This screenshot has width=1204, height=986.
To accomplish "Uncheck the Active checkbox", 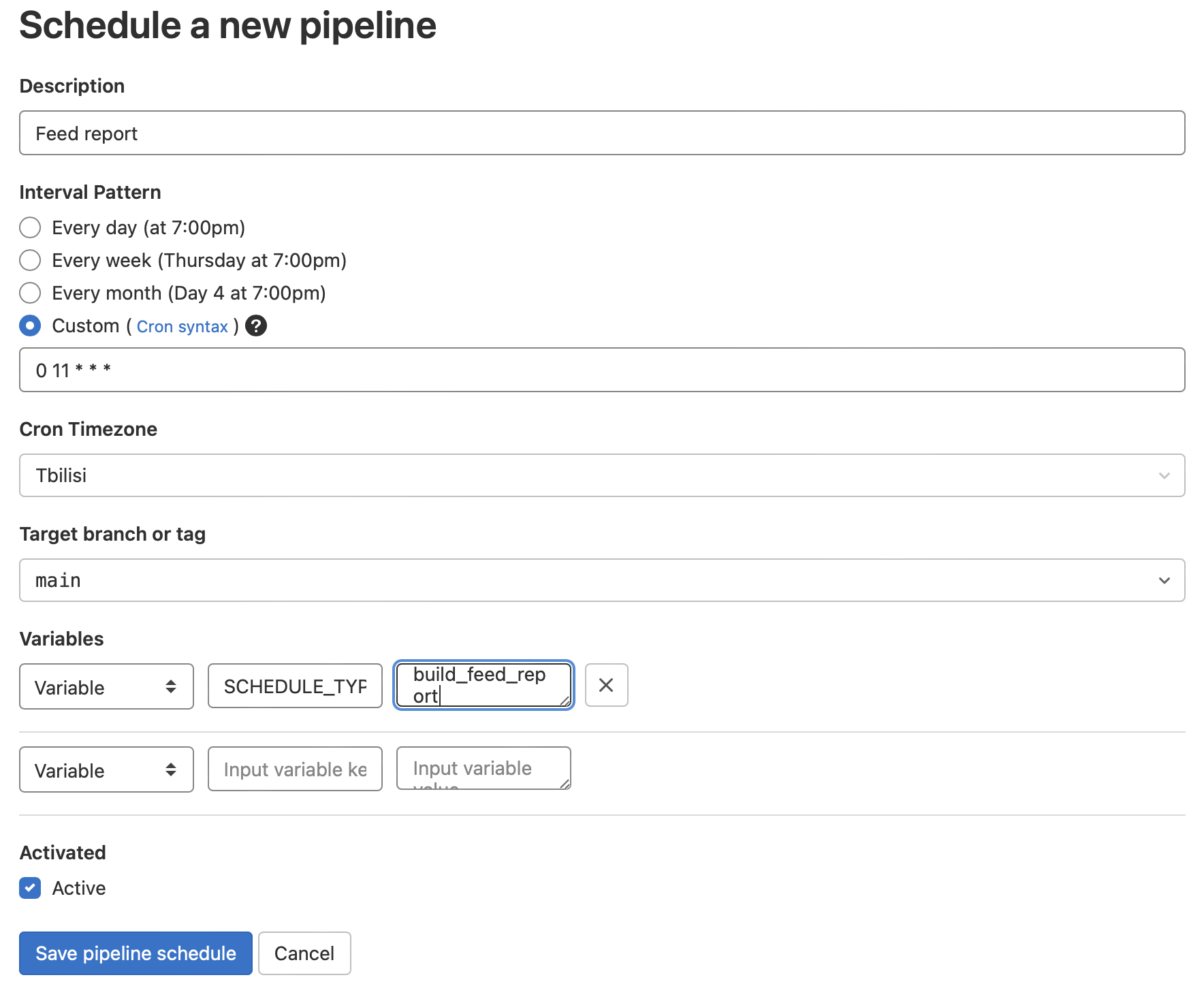I will click(x=30, y=888).
